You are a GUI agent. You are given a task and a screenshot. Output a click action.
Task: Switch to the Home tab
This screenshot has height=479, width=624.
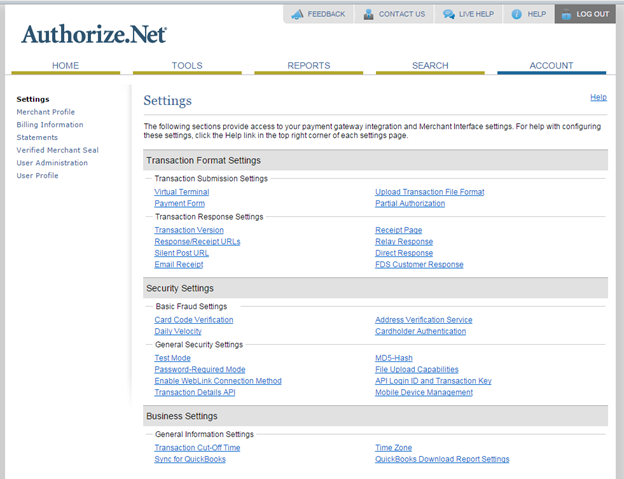(x=66, y=66)
